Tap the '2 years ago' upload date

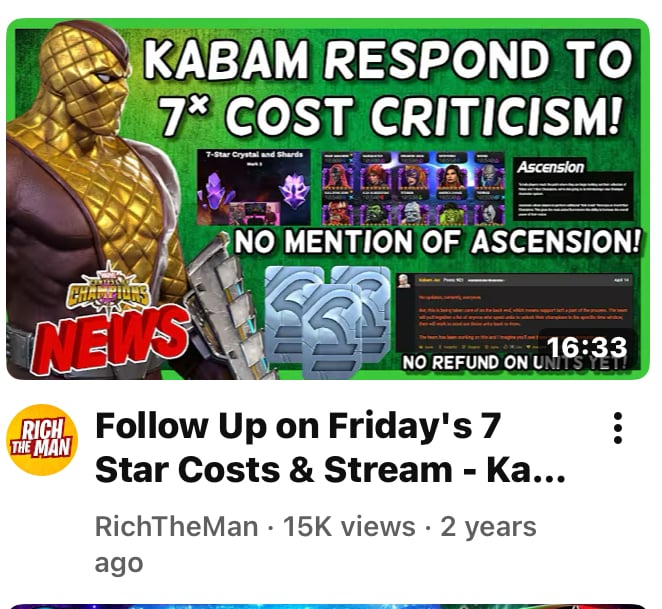pyautogui.click(x=315, y=545)
